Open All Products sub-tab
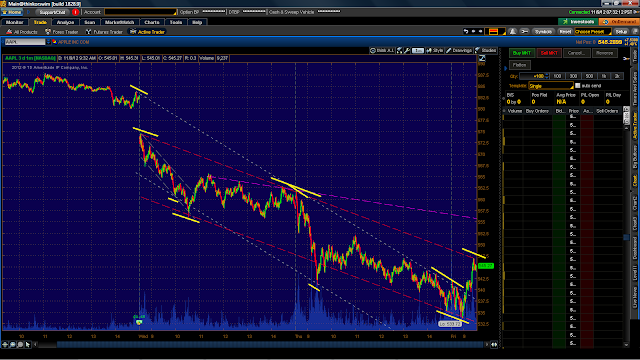This screenshot has width=640, height=360. pyautogui.click(x=22, y=32)
